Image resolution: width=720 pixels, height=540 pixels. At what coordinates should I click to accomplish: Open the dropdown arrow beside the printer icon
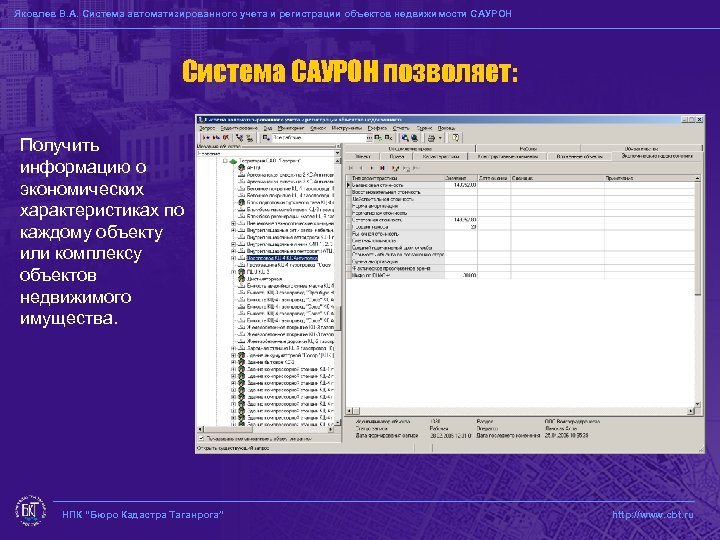[x=440, y=137]
